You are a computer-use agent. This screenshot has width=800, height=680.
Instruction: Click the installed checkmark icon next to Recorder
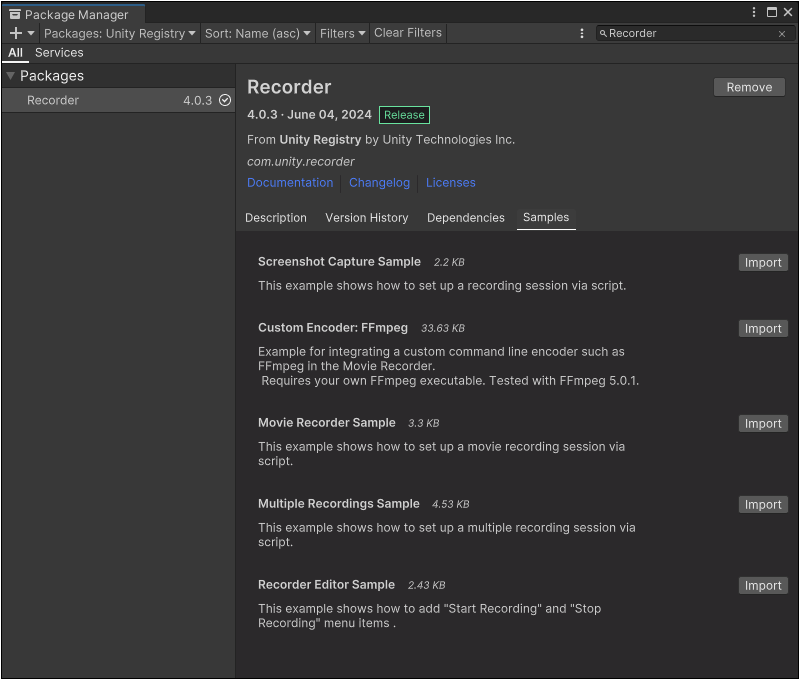pos(225,100)
